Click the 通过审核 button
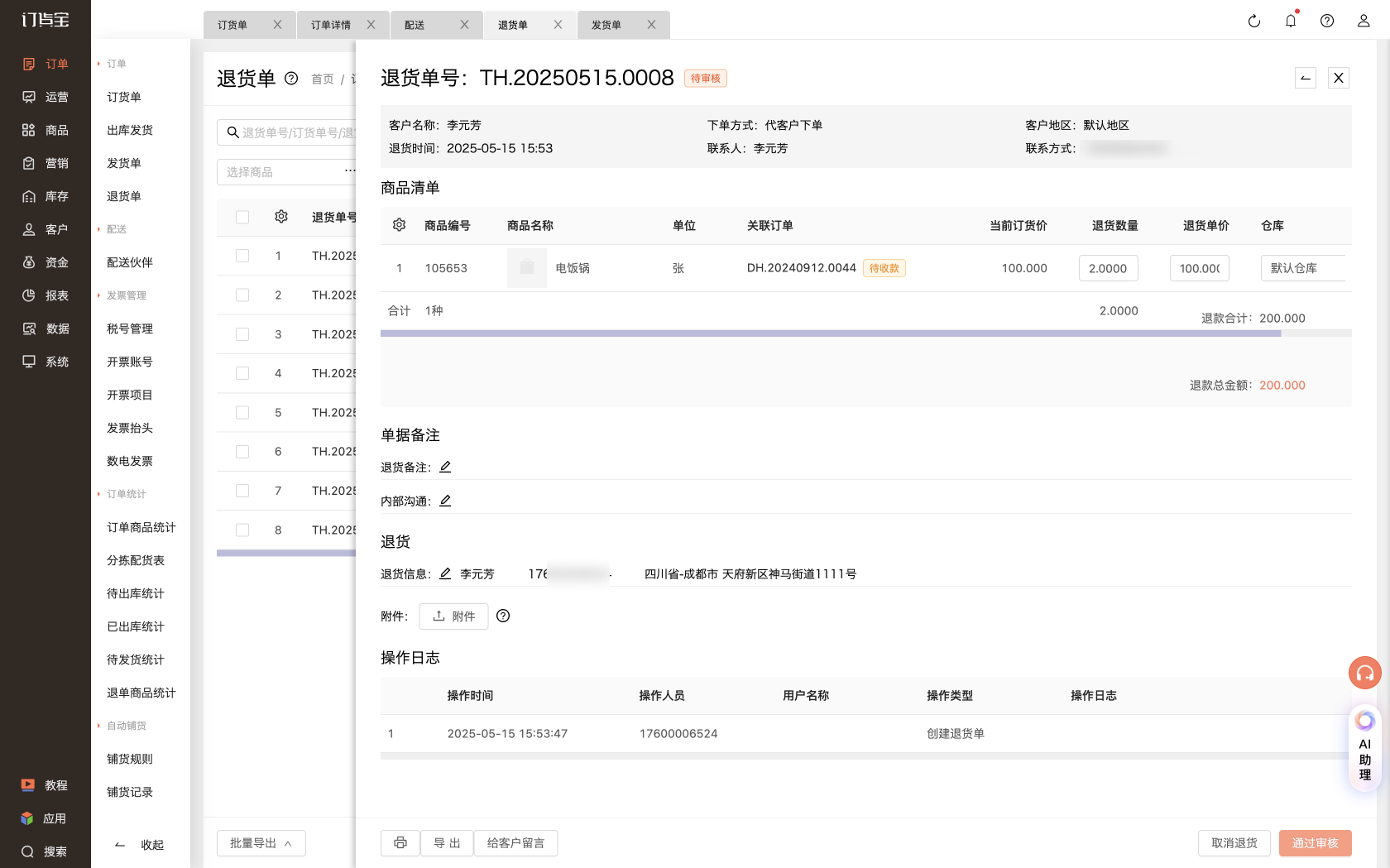Viewport: 1390px width, 868px height. tap(1316, 843)
